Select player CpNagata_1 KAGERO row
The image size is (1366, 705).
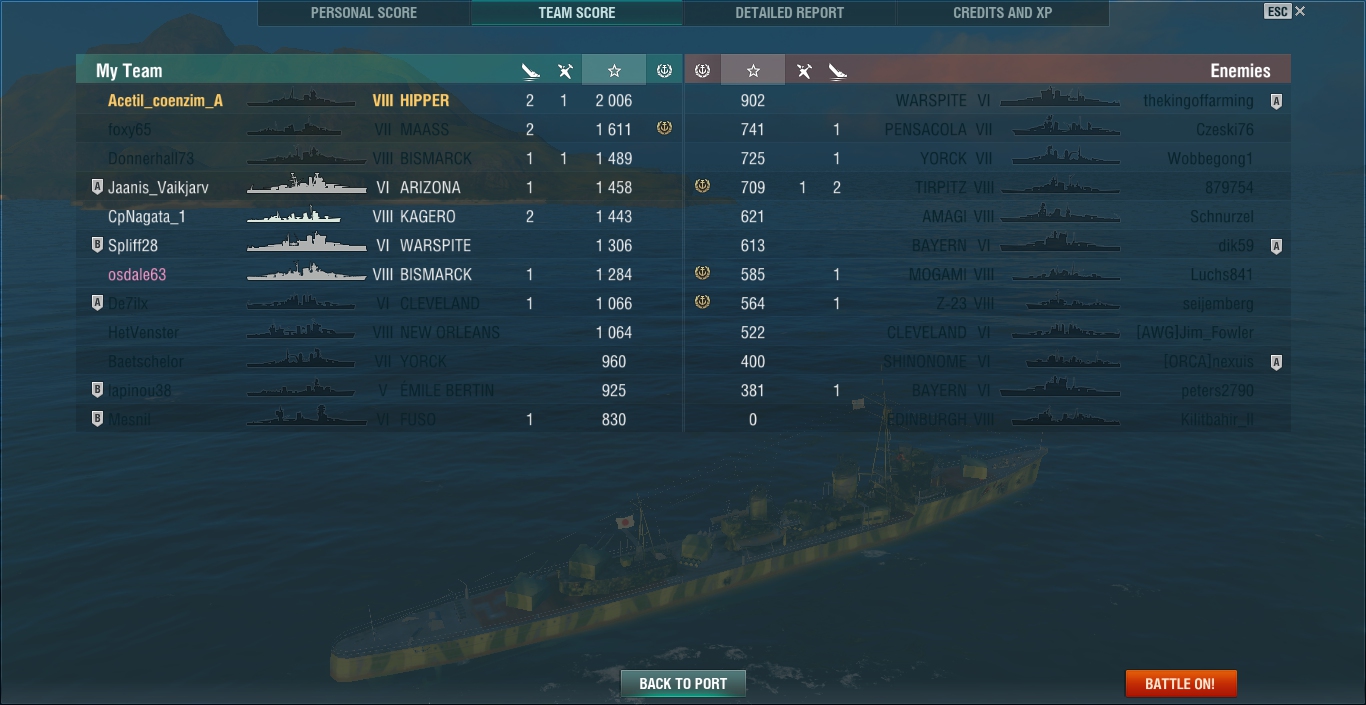(x=380, y=216)
